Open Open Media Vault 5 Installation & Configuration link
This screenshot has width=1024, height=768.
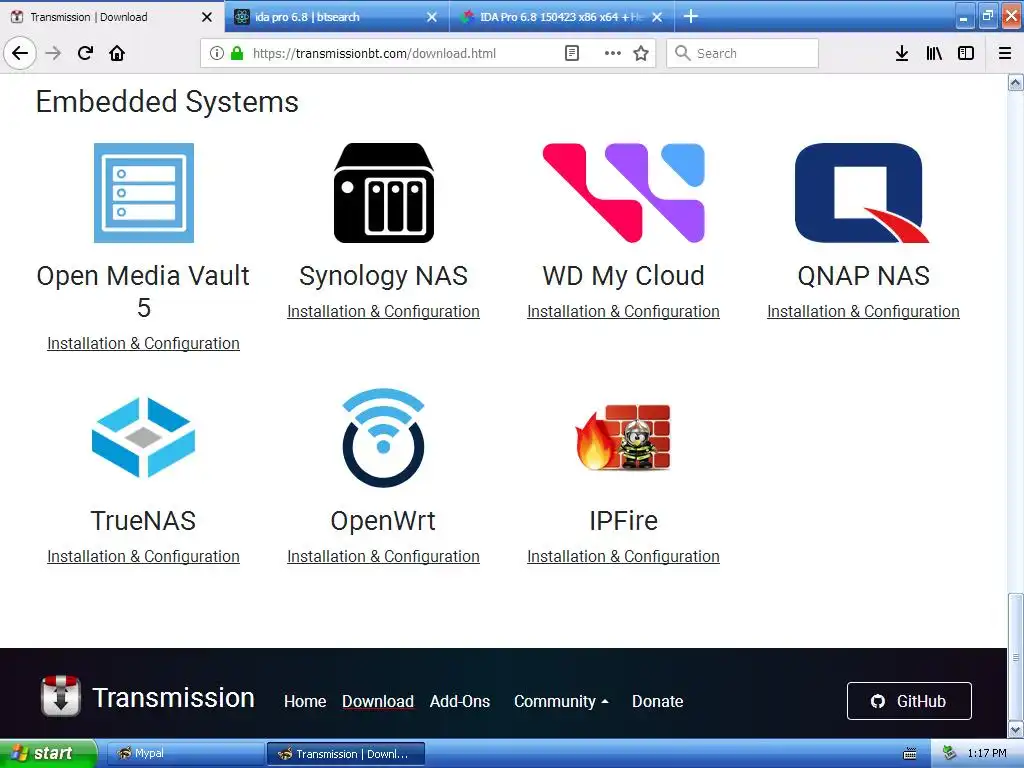coord(144,344)
